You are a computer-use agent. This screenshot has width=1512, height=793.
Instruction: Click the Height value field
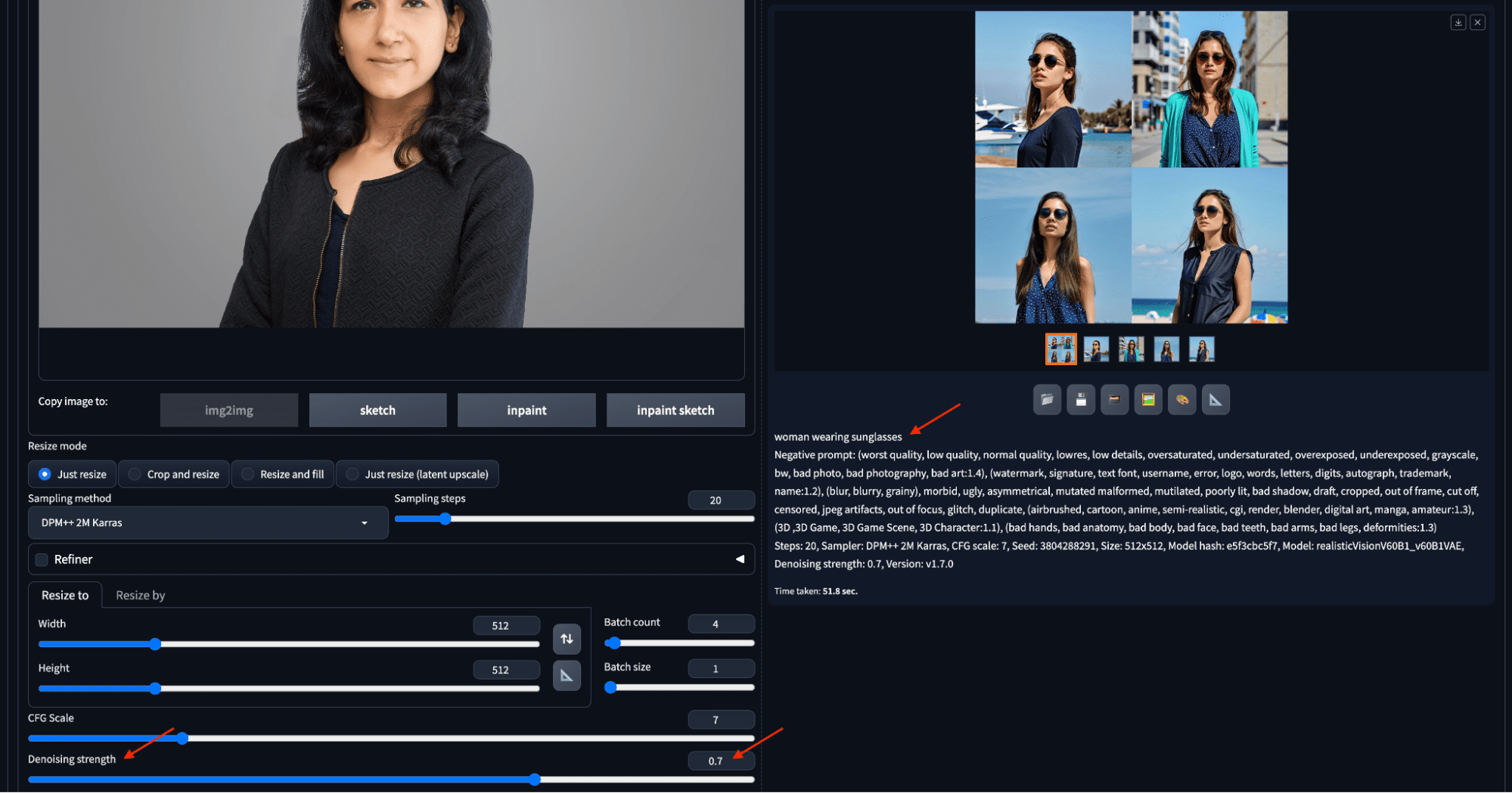506,670
